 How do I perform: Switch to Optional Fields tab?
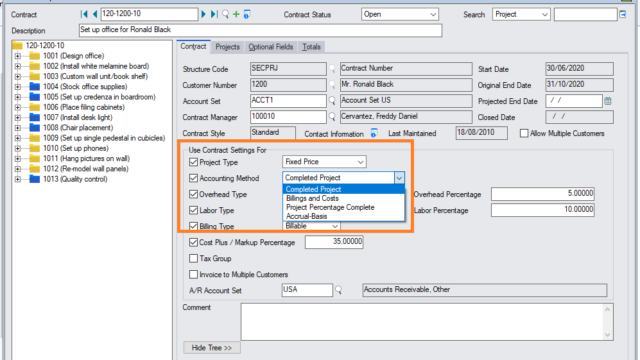click(x=271, y=47)
